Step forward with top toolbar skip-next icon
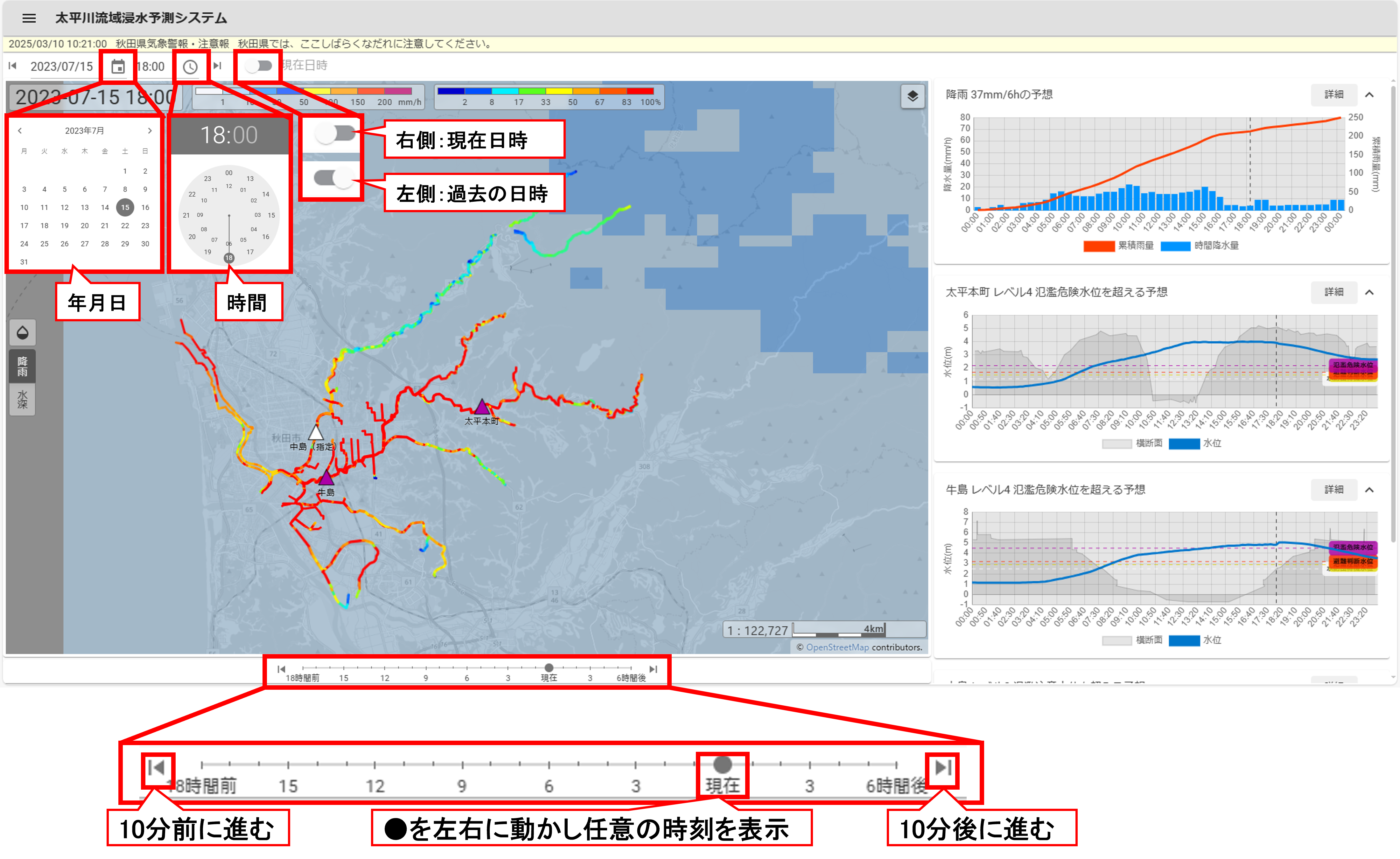This screenshot has width=1400, height=859. (217, 66)
